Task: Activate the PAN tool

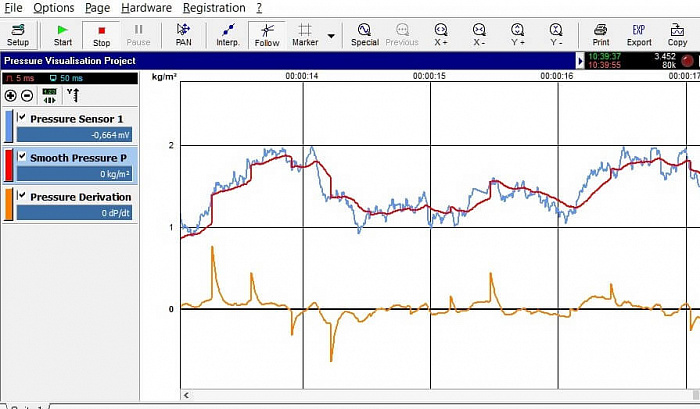Action: click(x=184, y=35)
